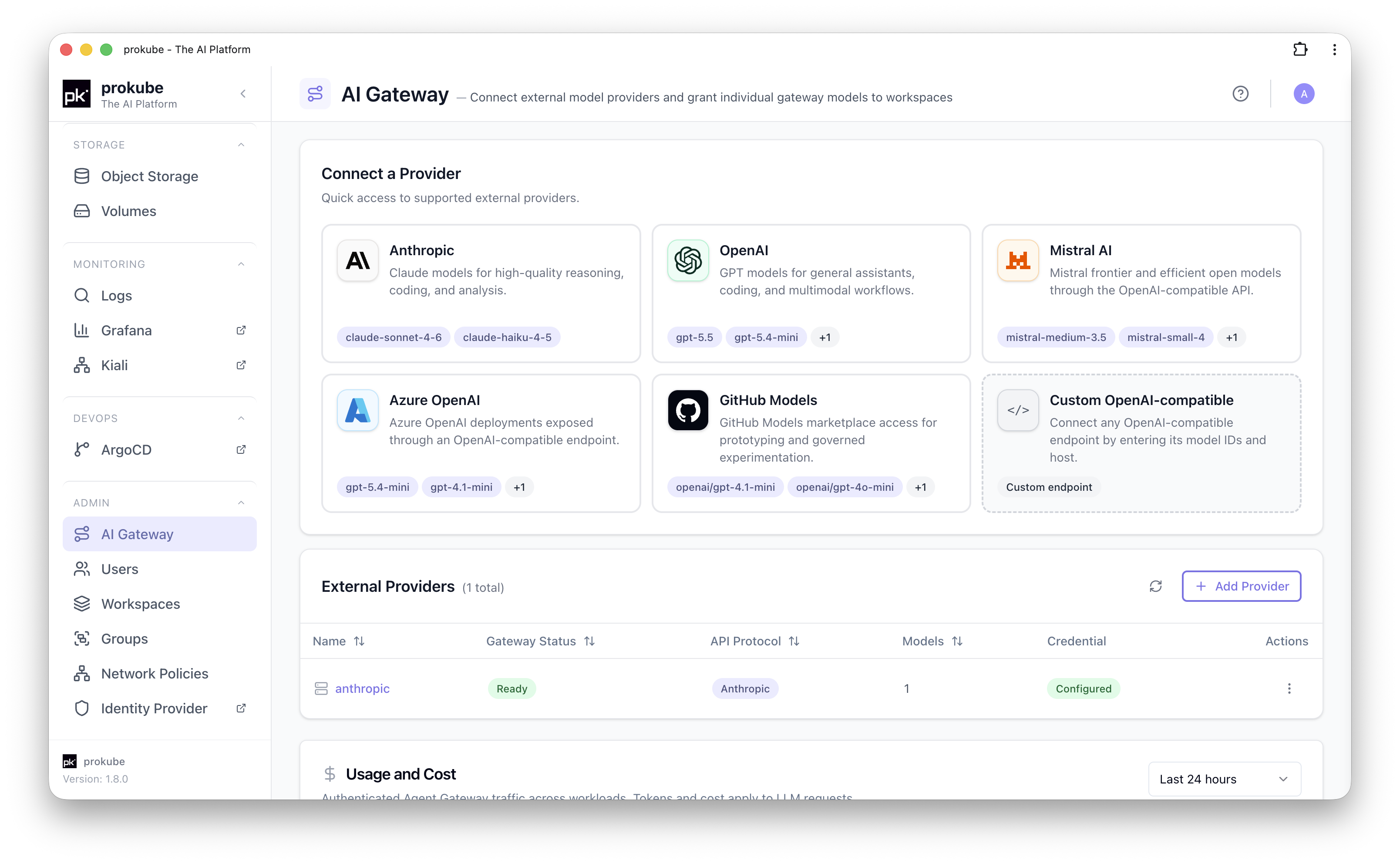Click the gpt-4.1-mini chip on Azure card
The height and width of the screenshot is (864, 1400).
pyautogui.click(x=461, y=487)
